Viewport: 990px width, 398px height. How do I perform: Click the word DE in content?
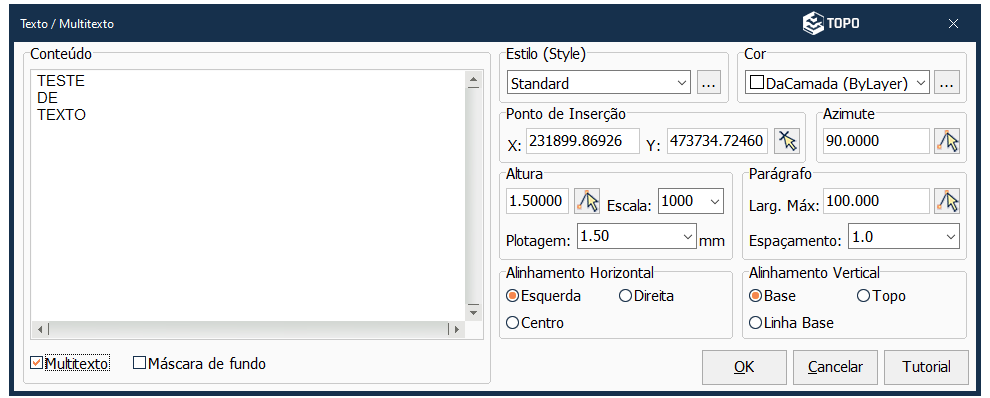pyautogui.click(x=47, y=98)
